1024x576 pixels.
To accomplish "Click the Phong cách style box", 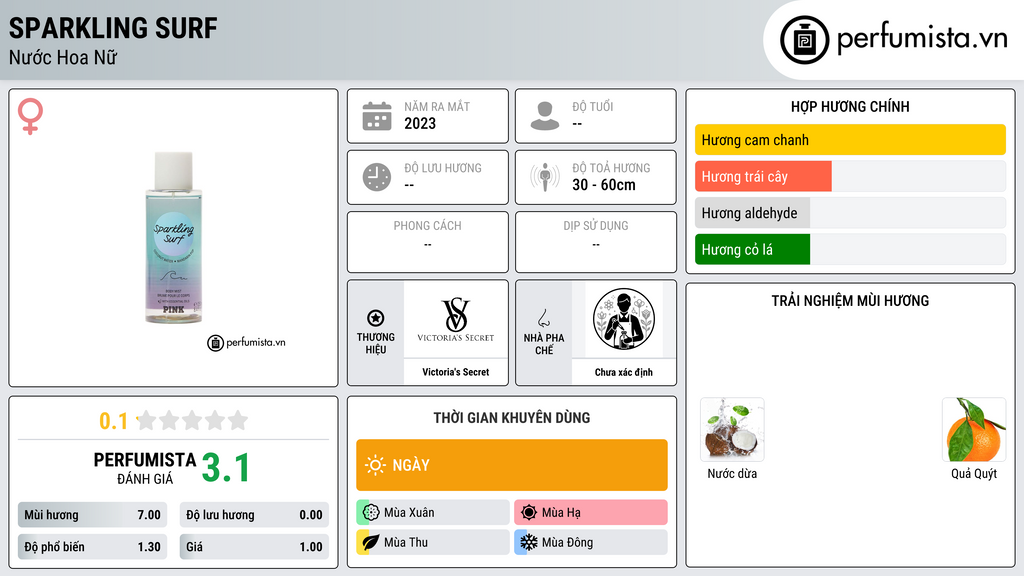I will [428, 242].
